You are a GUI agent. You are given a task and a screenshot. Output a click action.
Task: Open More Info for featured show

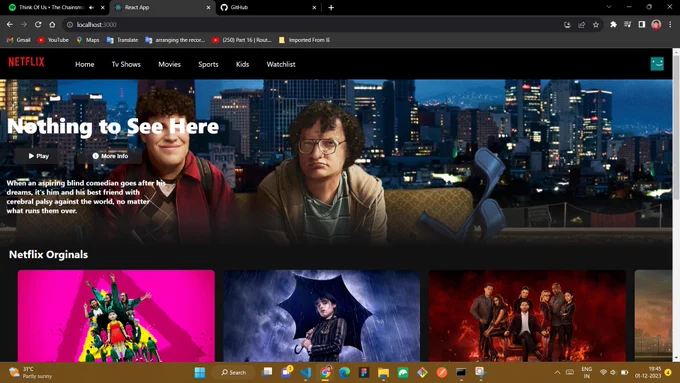[x=110, y=156]
